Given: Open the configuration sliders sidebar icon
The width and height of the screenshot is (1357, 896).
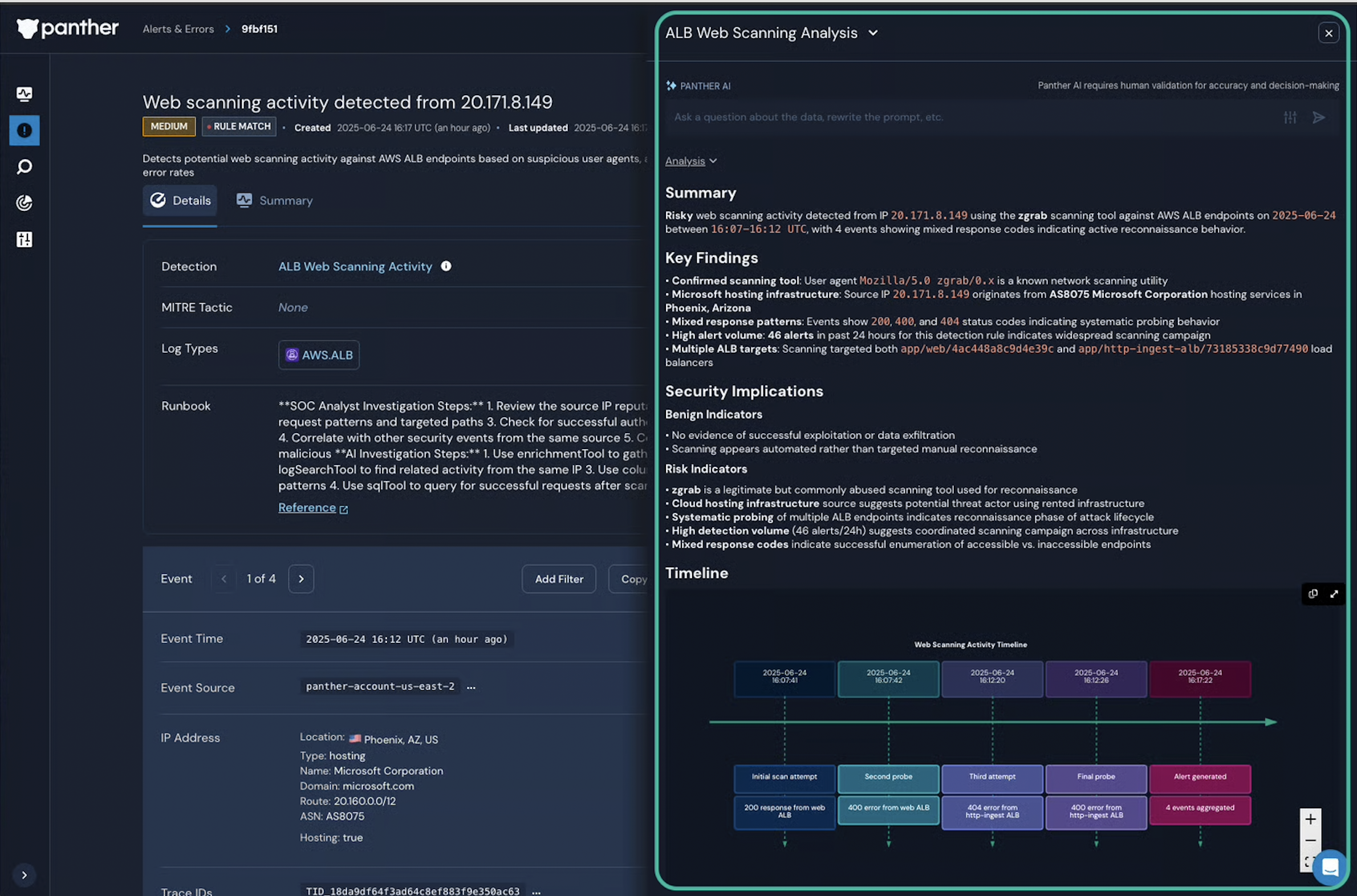Looking at the screenshot, I should pyautogui.click(x=24, y=239).
